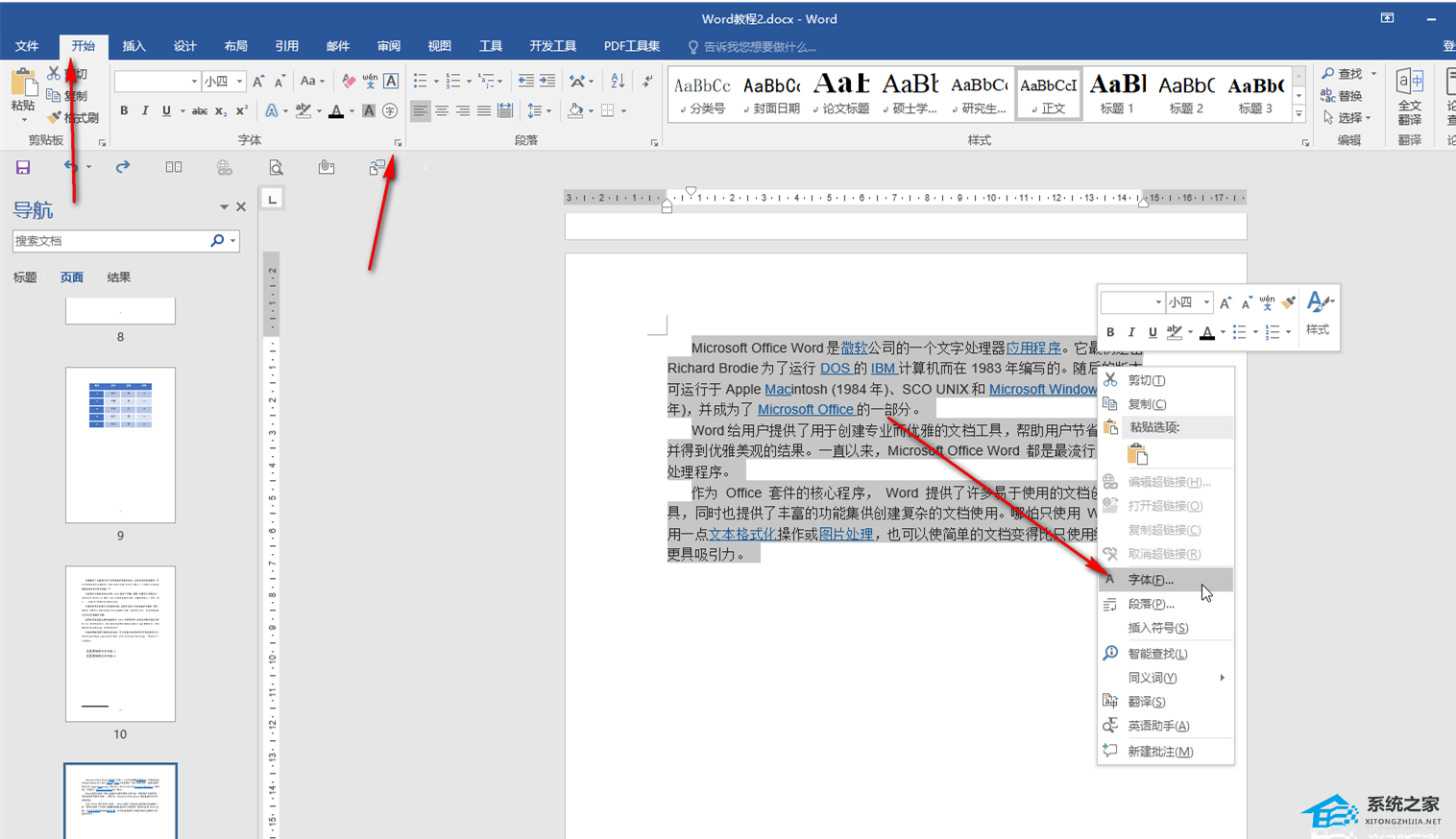Click the increase indent icon

click(x=547, y=82)
